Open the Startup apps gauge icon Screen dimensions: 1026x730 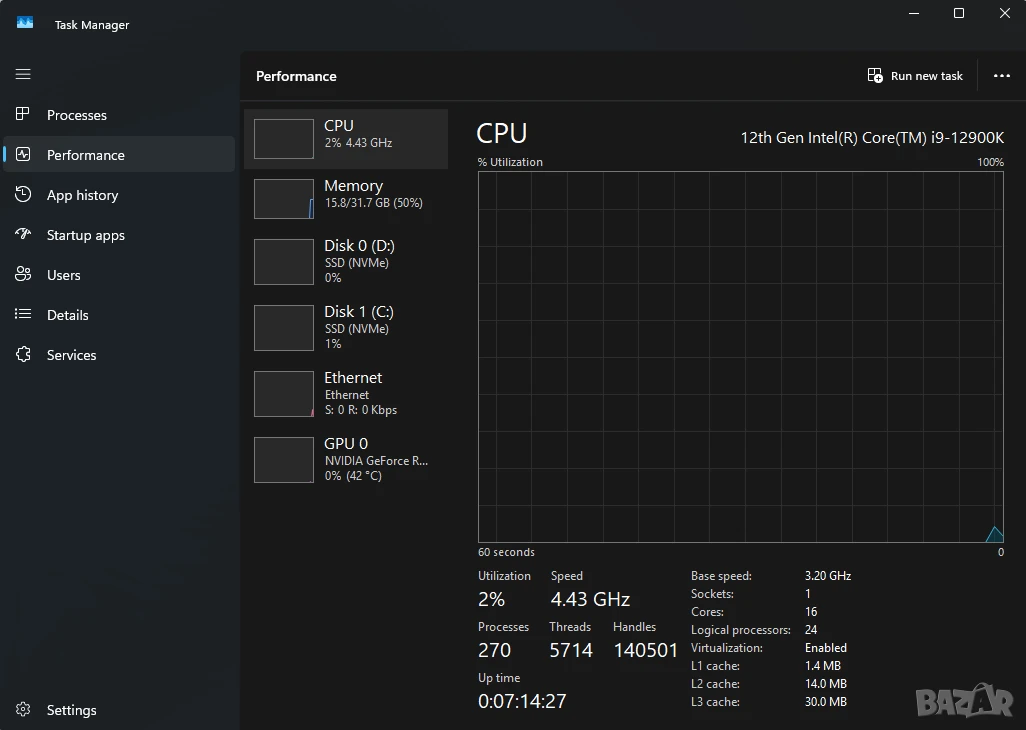(23, 234)
